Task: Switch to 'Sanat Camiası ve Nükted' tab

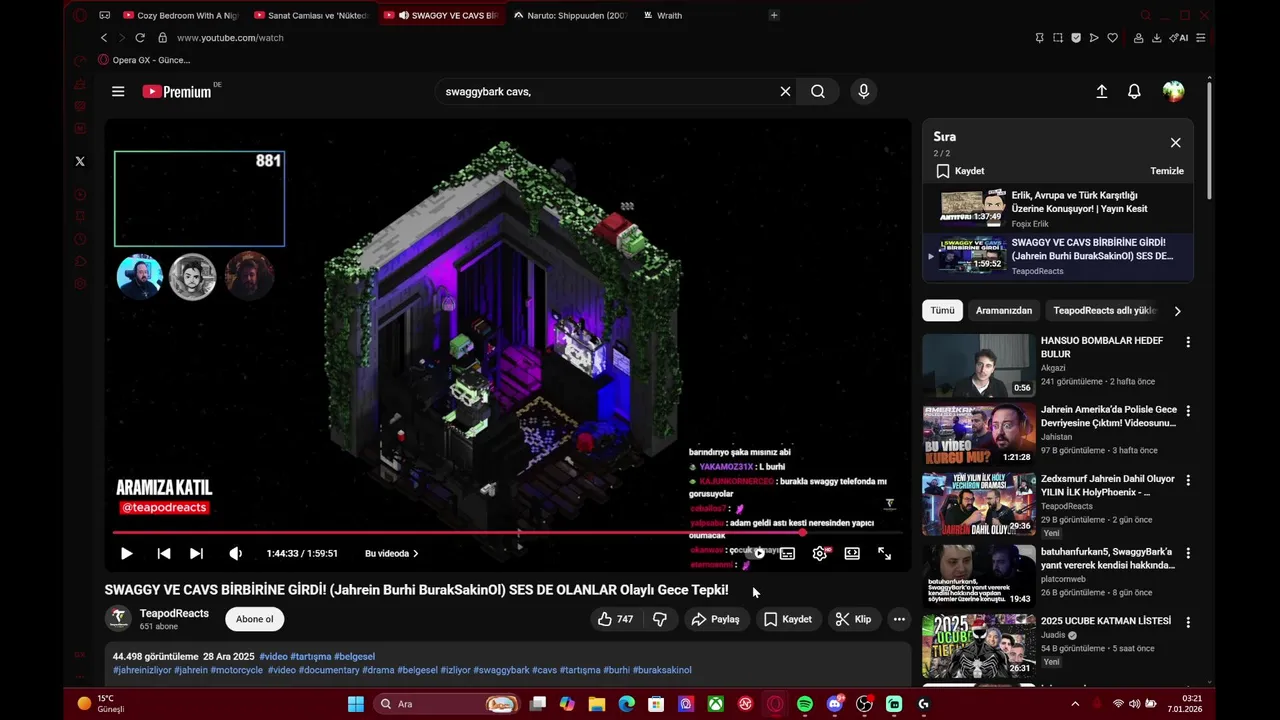Action: pos(311,15)
